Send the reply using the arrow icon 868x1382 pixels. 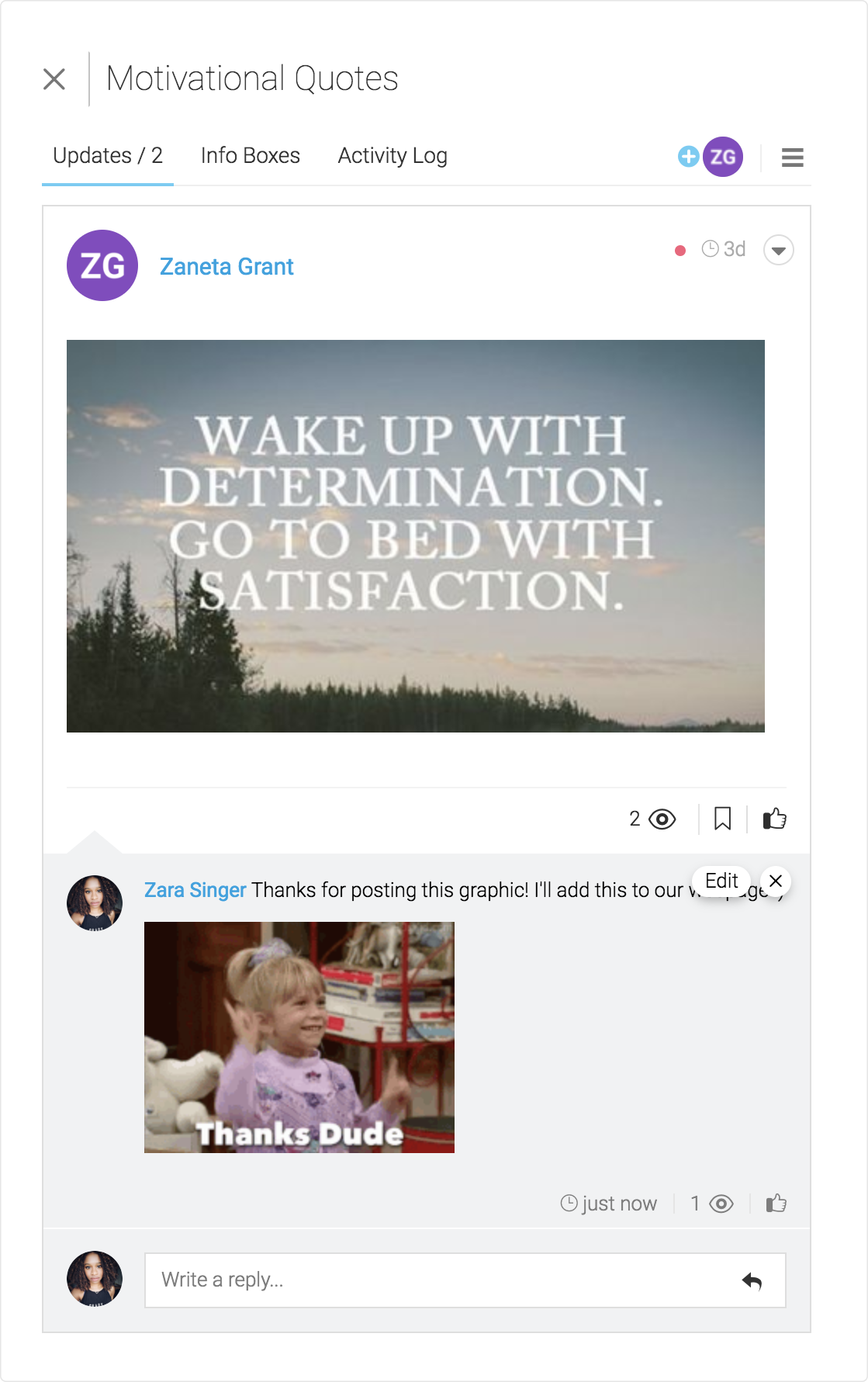coord(752,1280)
